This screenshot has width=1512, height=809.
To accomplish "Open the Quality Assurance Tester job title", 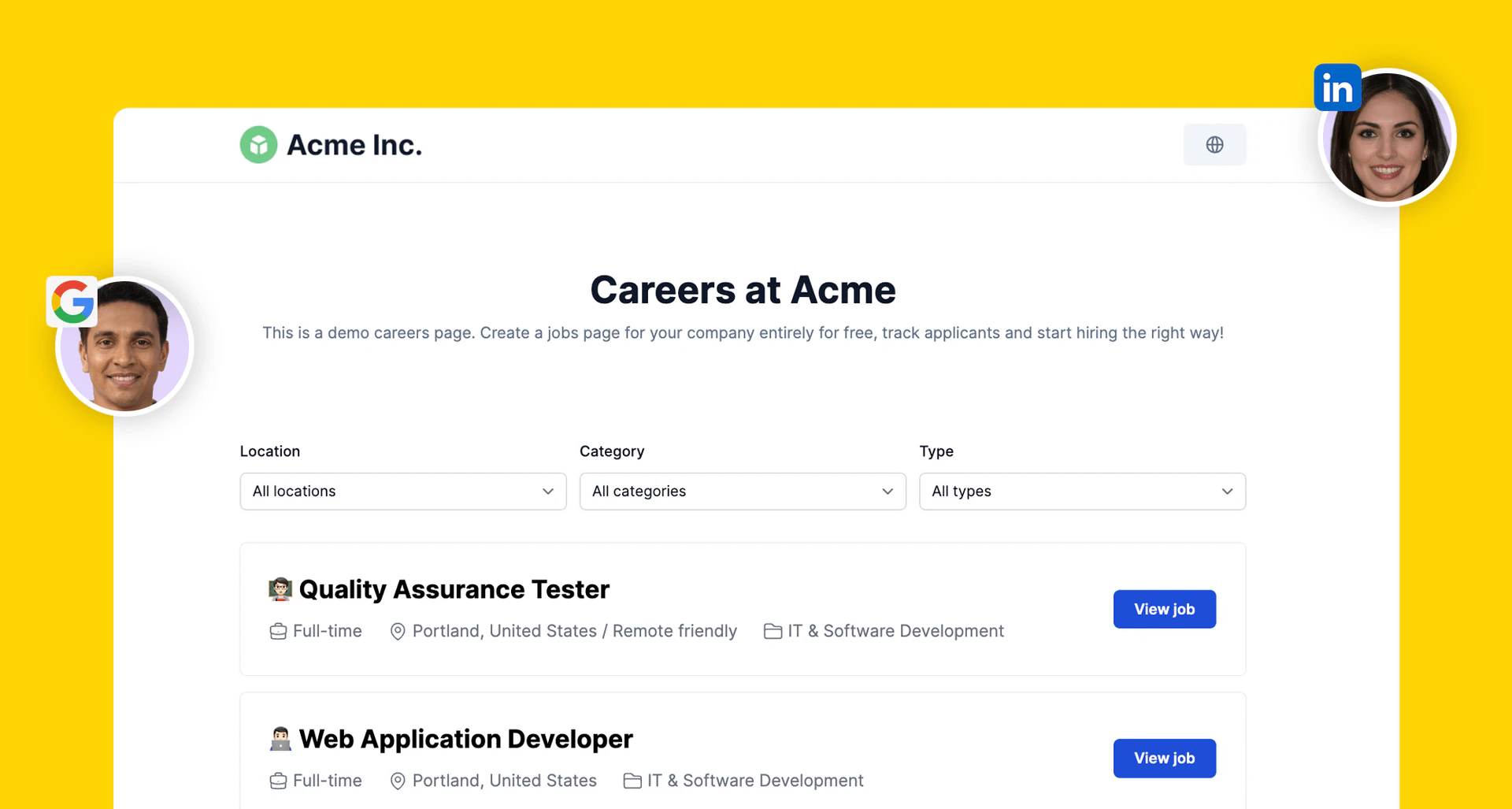I will click(x=454, y=589).
